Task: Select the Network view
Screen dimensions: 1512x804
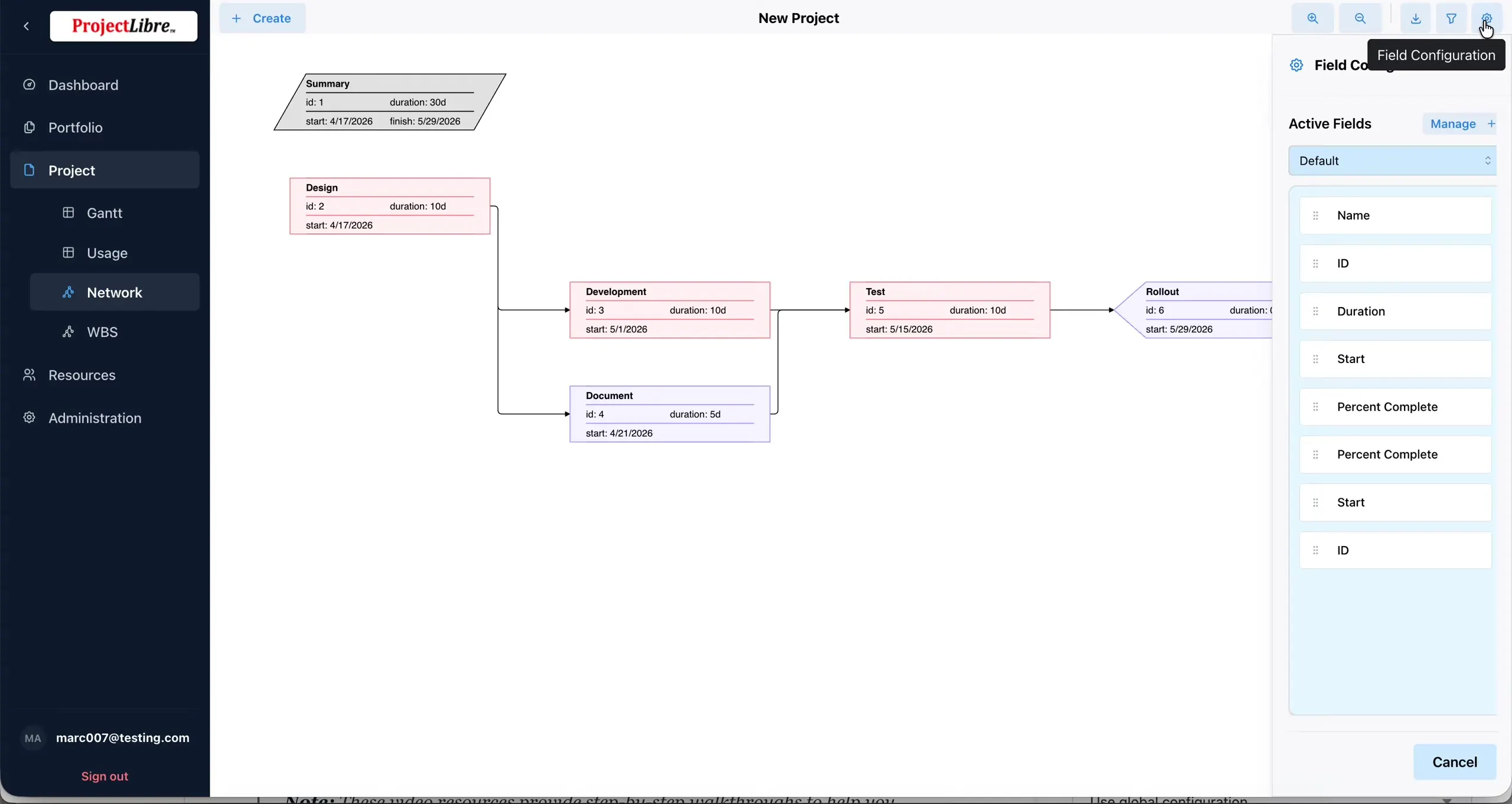Action: [x=115, y=292]
